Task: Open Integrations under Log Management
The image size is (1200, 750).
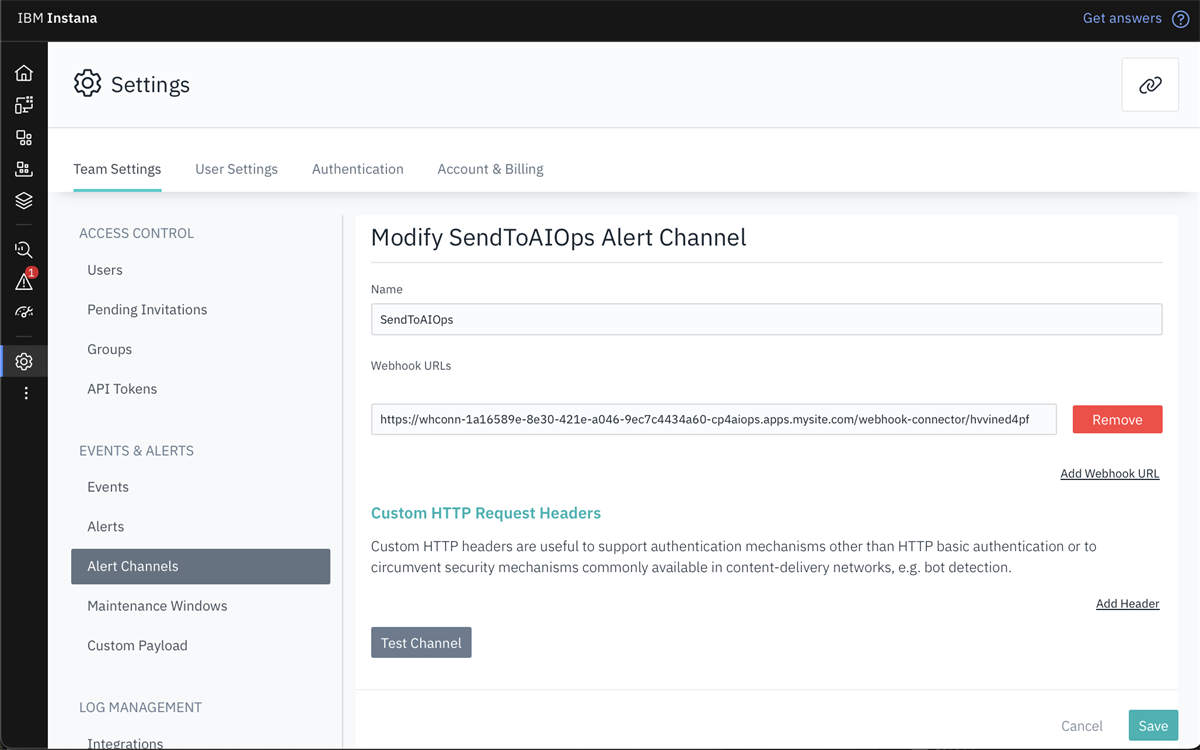Action: click(x=125, y=743)
